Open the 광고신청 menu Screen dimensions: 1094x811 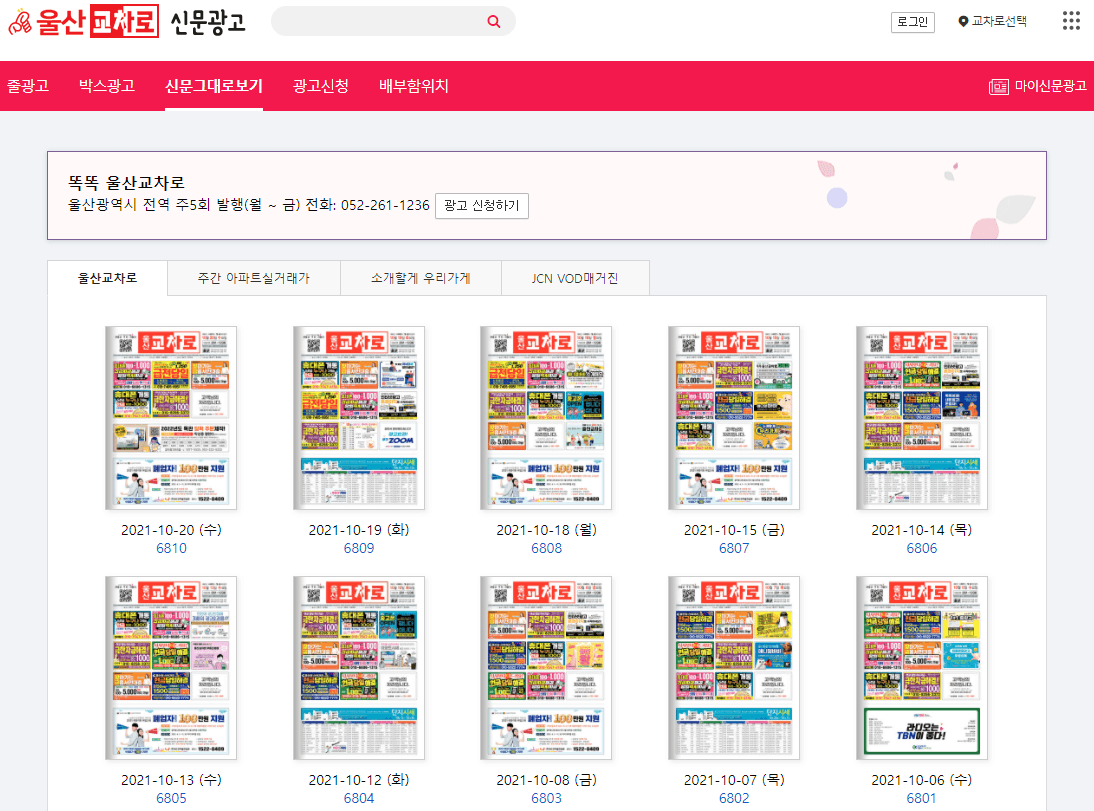coord(319,86)
